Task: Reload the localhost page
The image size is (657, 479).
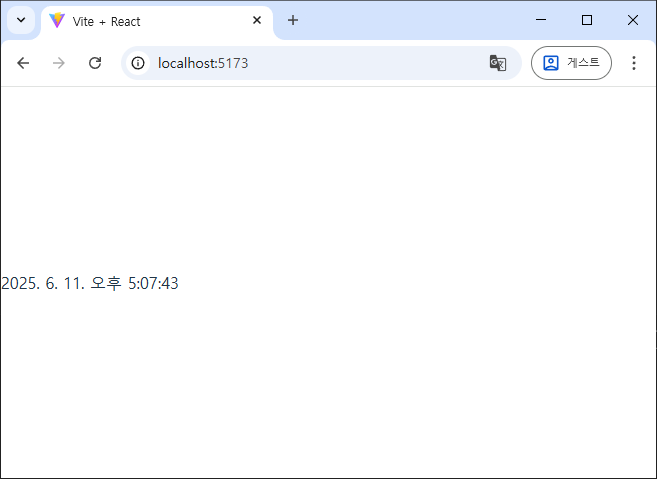Action: 95,63
